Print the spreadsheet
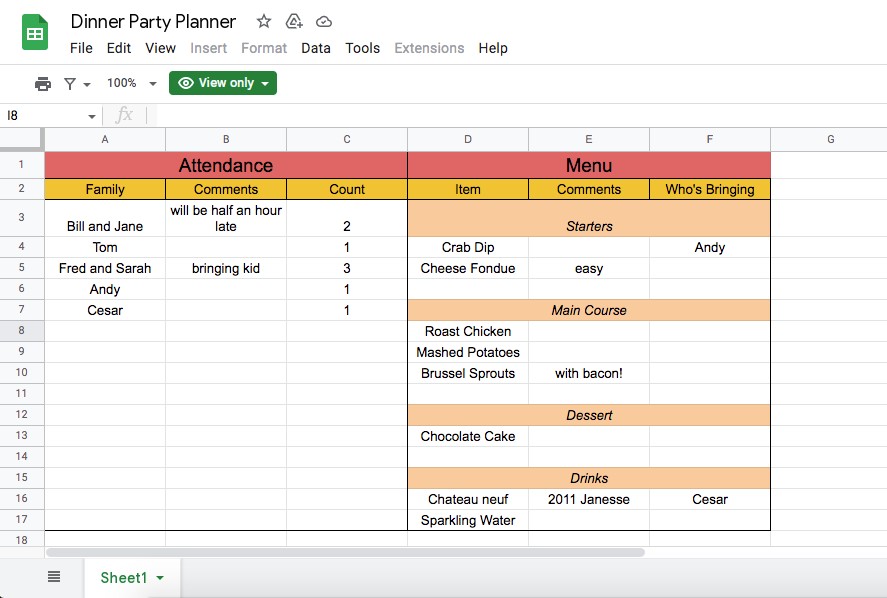This screenshot has height=598, width=887. coord(43,83)
